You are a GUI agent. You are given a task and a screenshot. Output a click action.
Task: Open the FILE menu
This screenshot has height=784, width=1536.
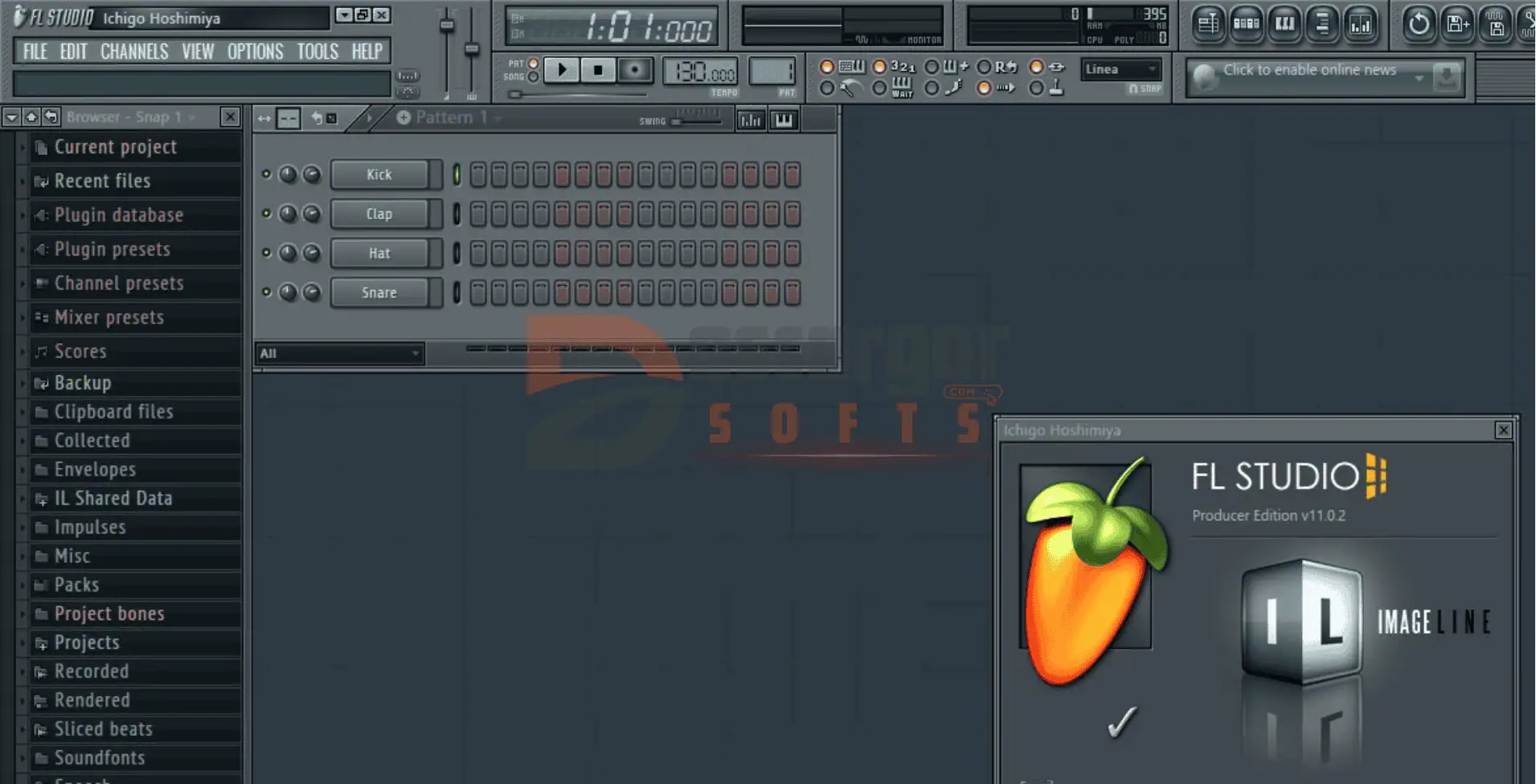(x=35, y=51)
